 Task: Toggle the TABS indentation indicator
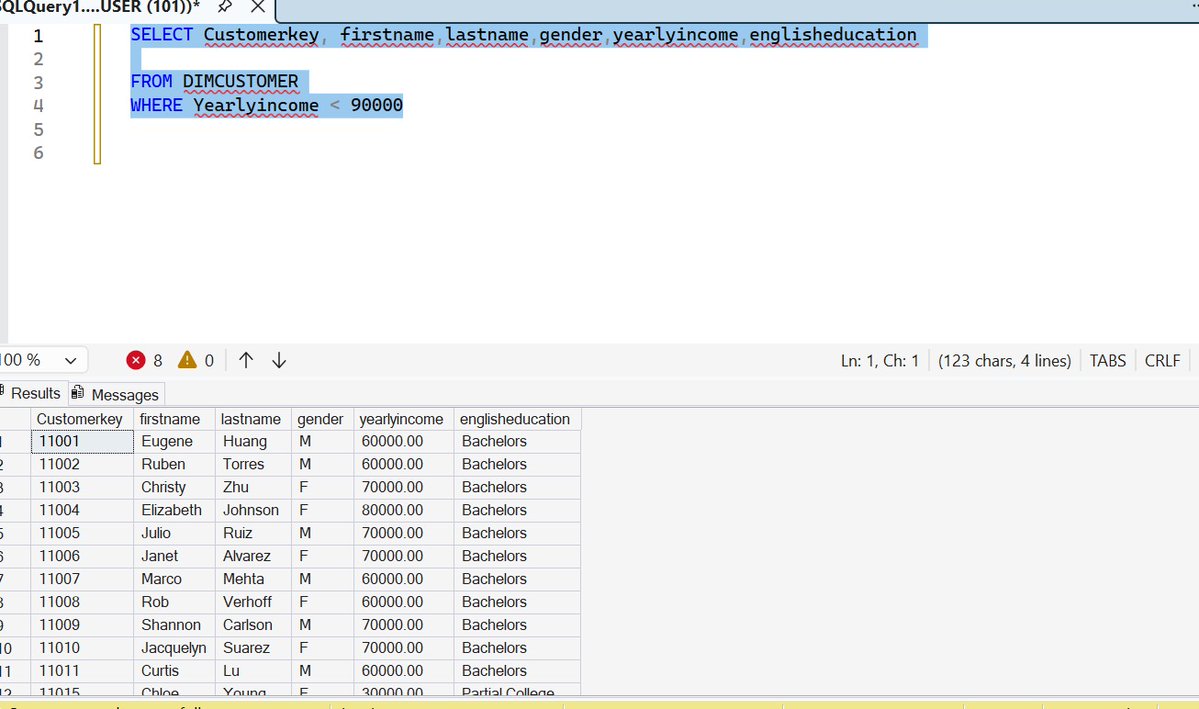point(1107,360)
